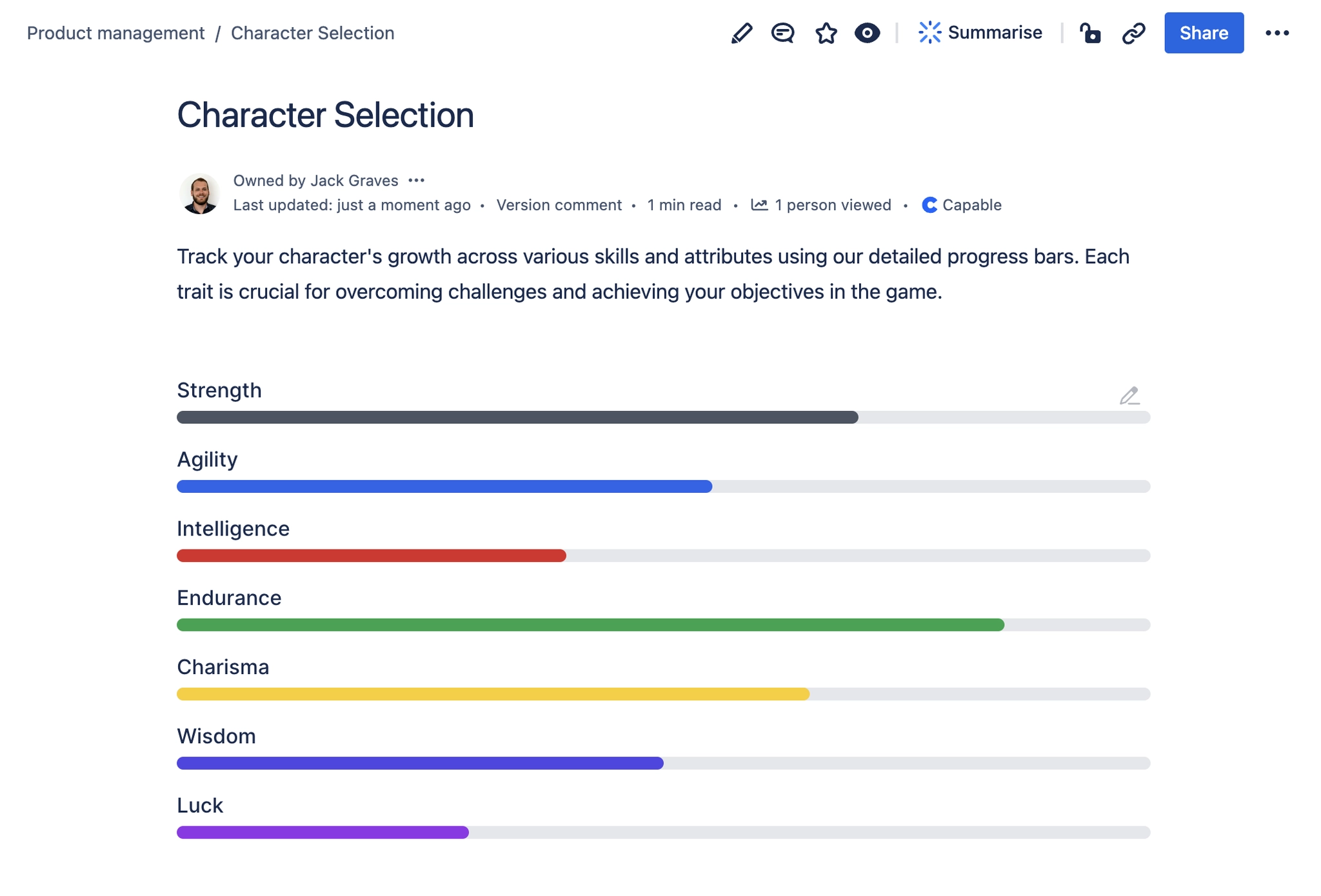Expand options next to Jack Graves
Viewport: 1321px width, 896px height.
tap(417, 180)
